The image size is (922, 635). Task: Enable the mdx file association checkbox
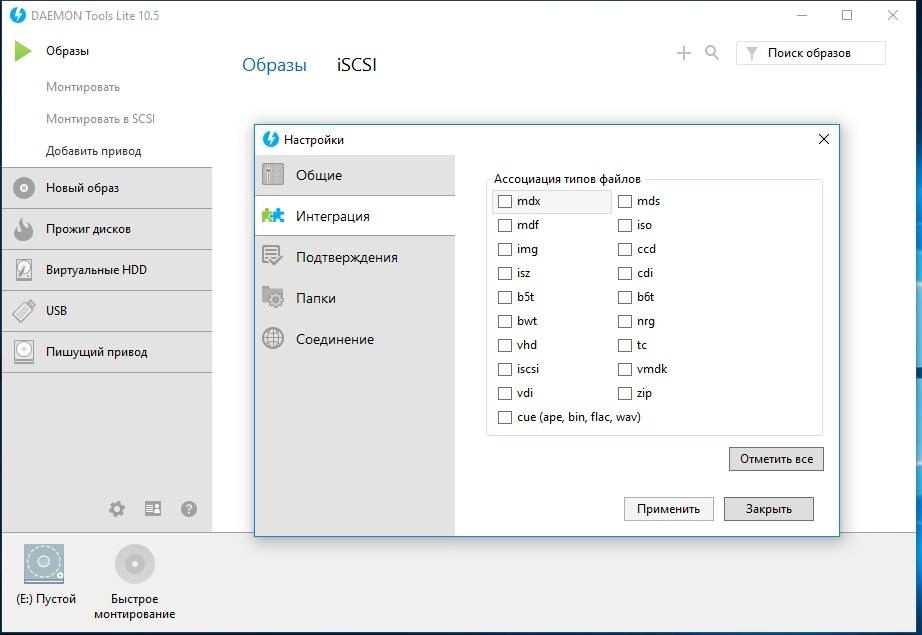[505, 202]
